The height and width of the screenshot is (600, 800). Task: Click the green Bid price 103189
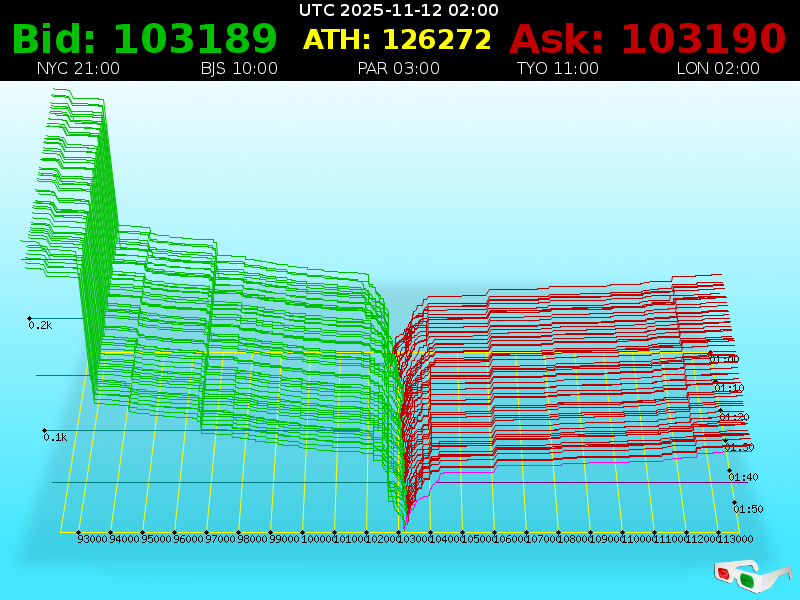(x=144, y=39)
